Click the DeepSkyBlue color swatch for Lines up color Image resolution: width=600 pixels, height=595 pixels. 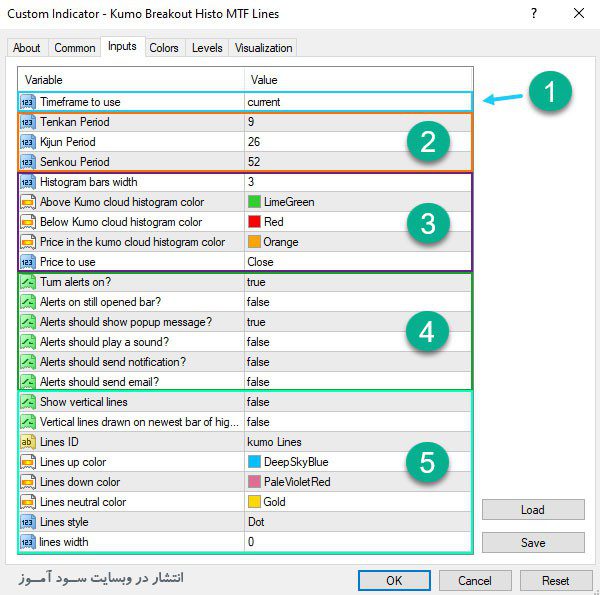254,462
